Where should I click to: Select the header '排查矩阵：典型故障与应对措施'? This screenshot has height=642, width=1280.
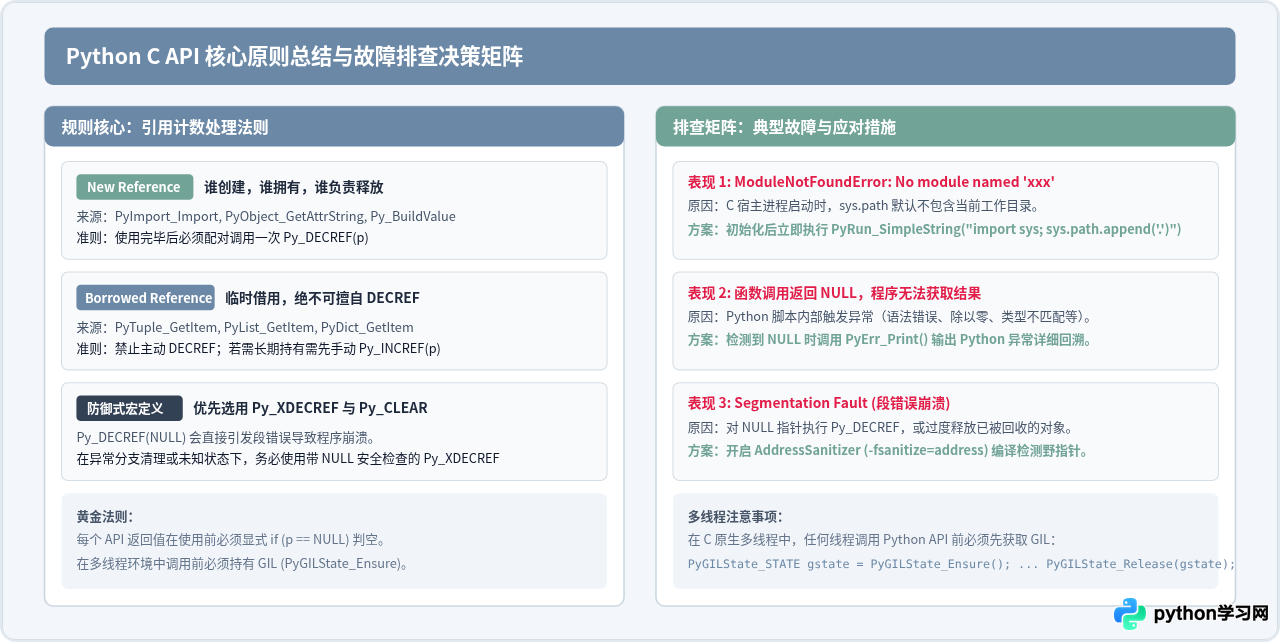click(x=784, y=127)
